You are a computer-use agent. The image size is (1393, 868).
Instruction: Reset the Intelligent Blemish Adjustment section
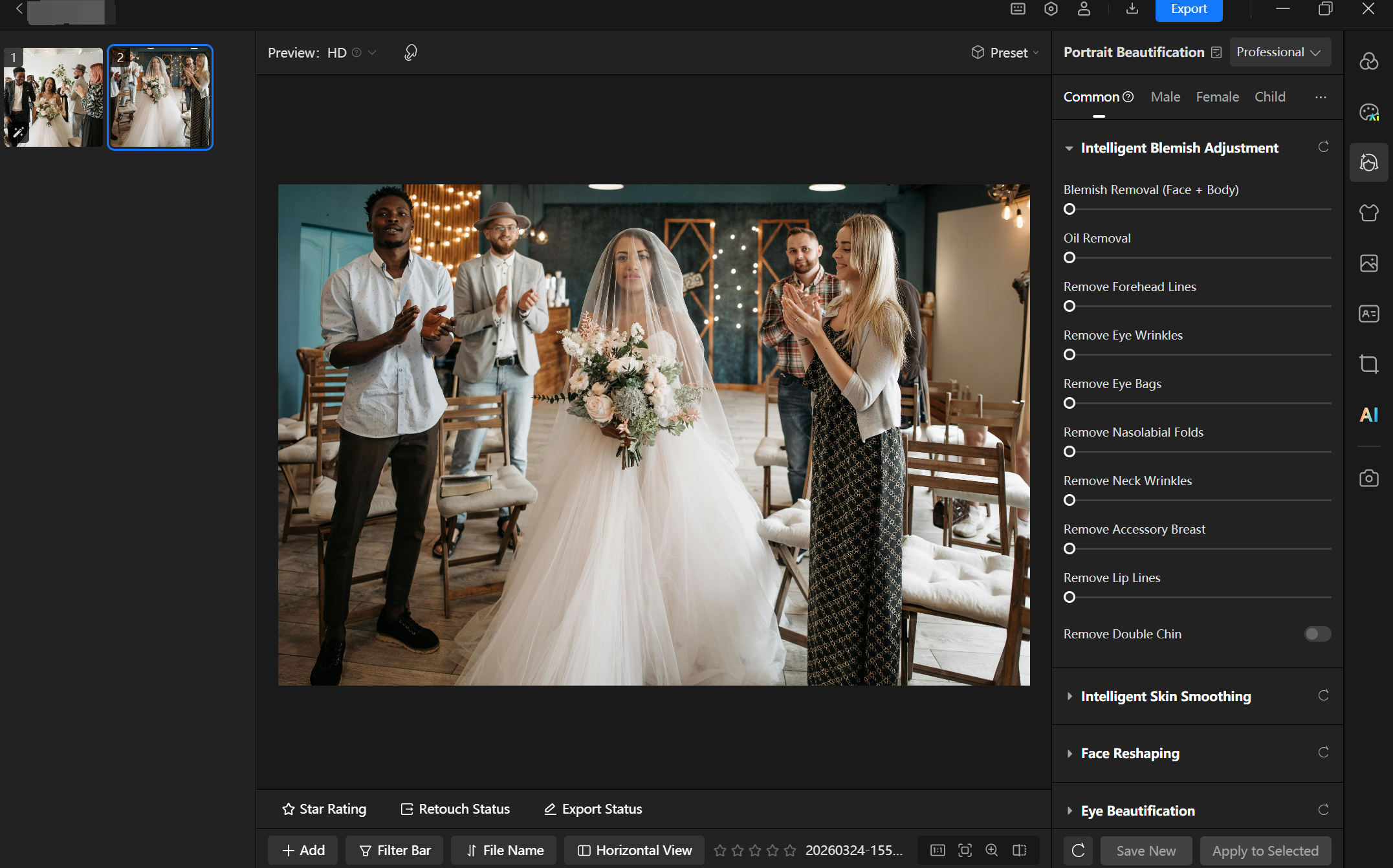coord(1323,147)
